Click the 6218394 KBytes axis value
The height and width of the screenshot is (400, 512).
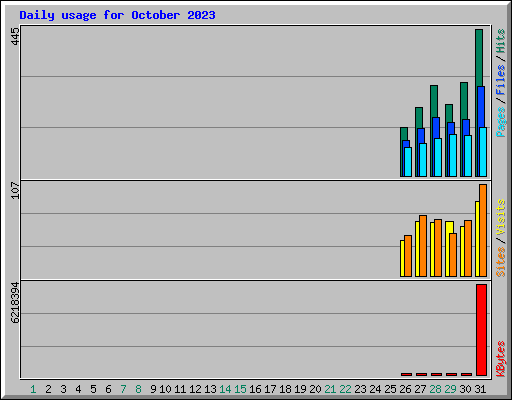point(15,303)
